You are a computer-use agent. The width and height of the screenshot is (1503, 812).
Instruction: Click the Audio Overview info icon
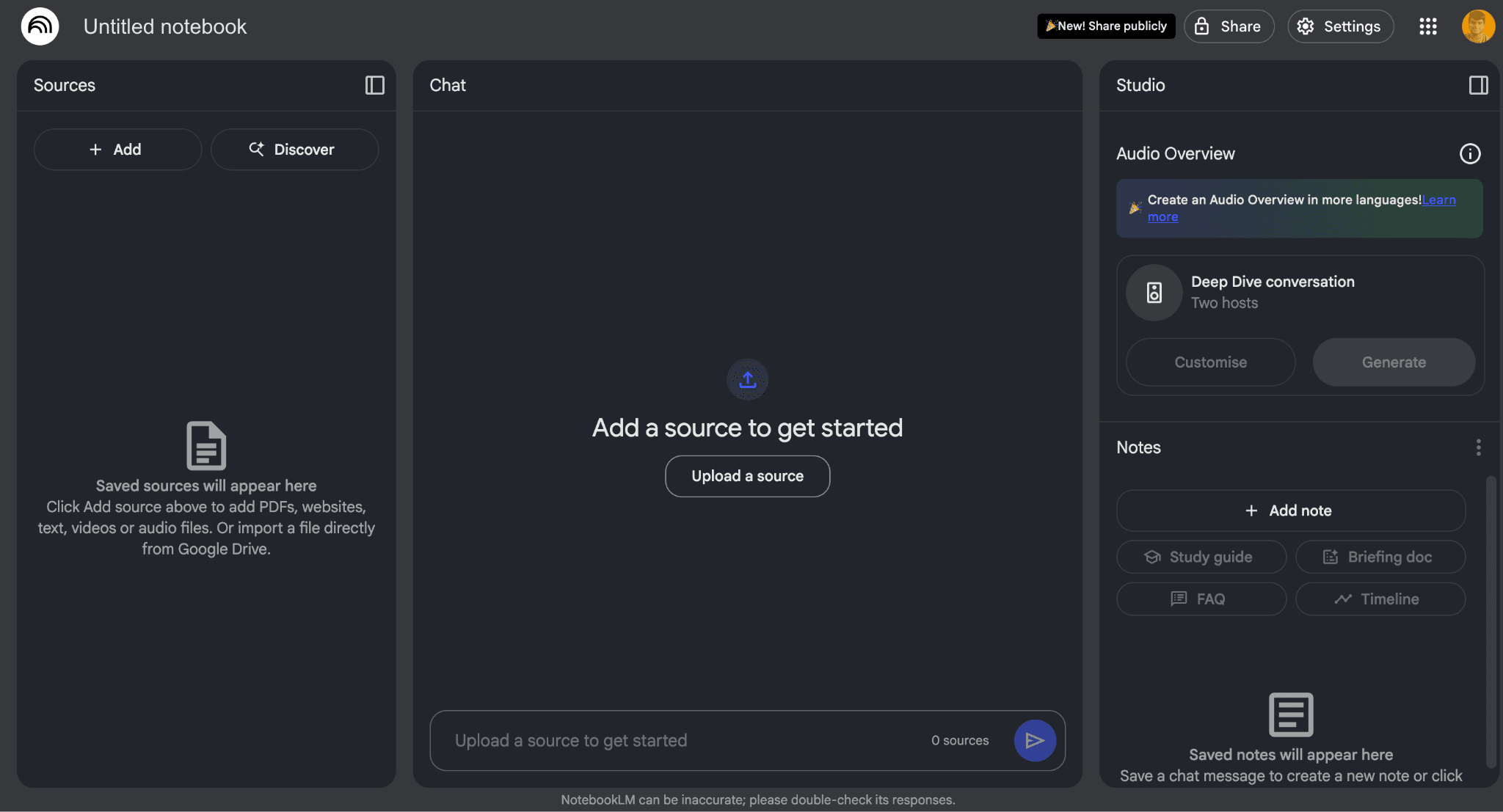click(x=1469, y=153)
